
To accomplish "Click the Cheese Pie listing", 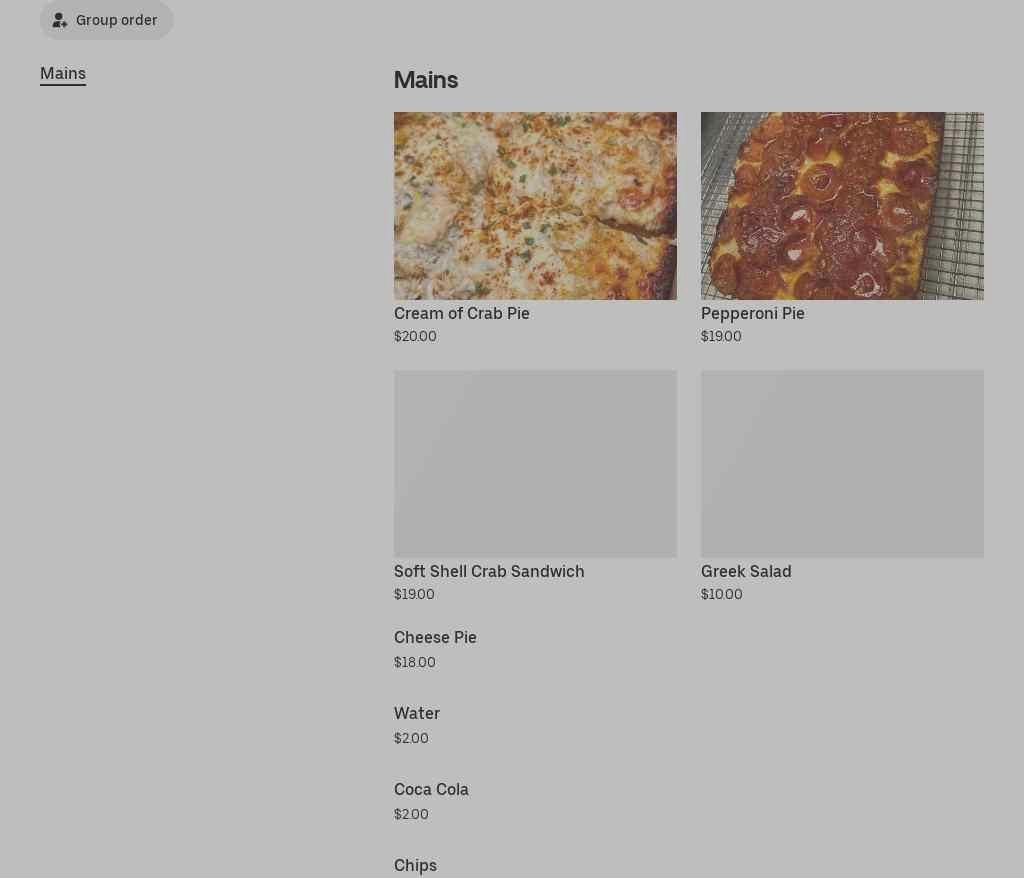I will click(435, 638).
